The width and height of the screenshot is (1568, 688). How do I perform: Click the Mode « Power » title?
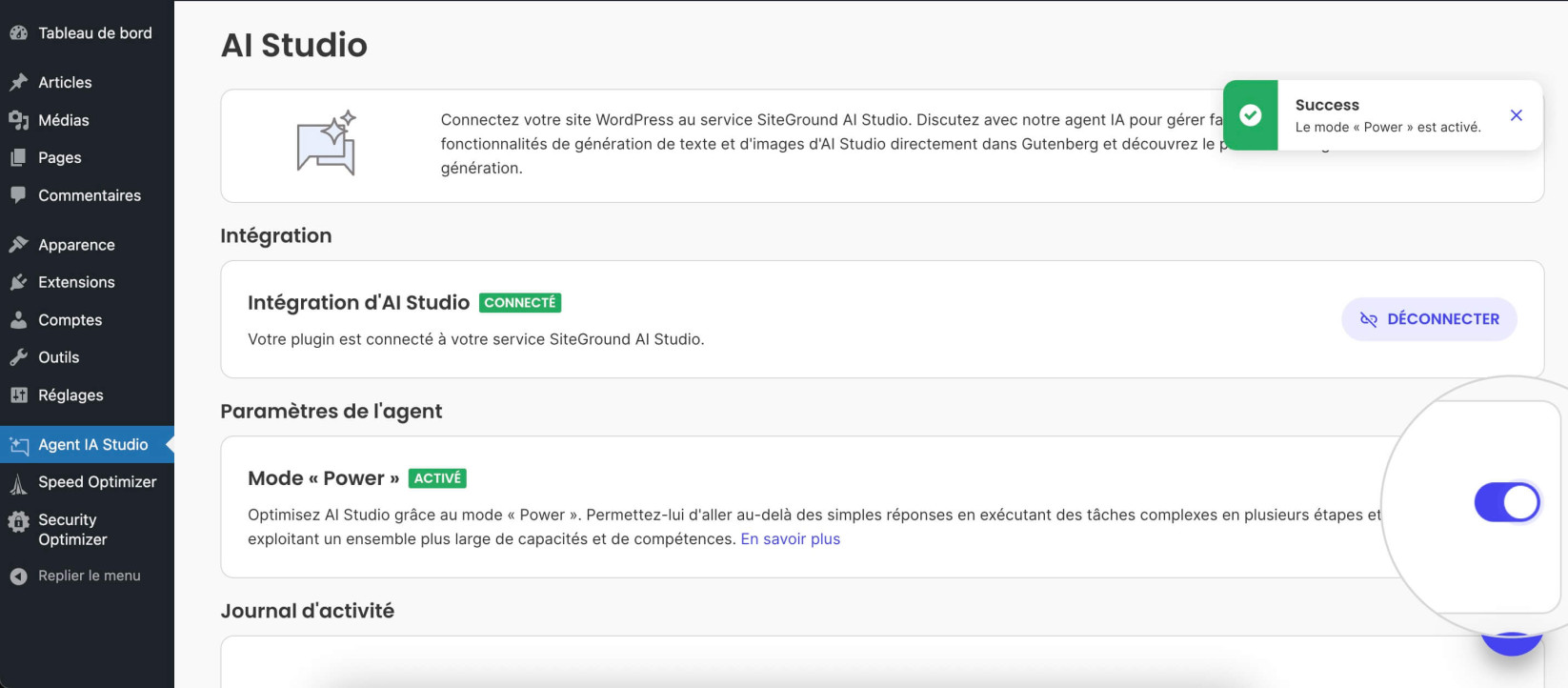point(324,478)
